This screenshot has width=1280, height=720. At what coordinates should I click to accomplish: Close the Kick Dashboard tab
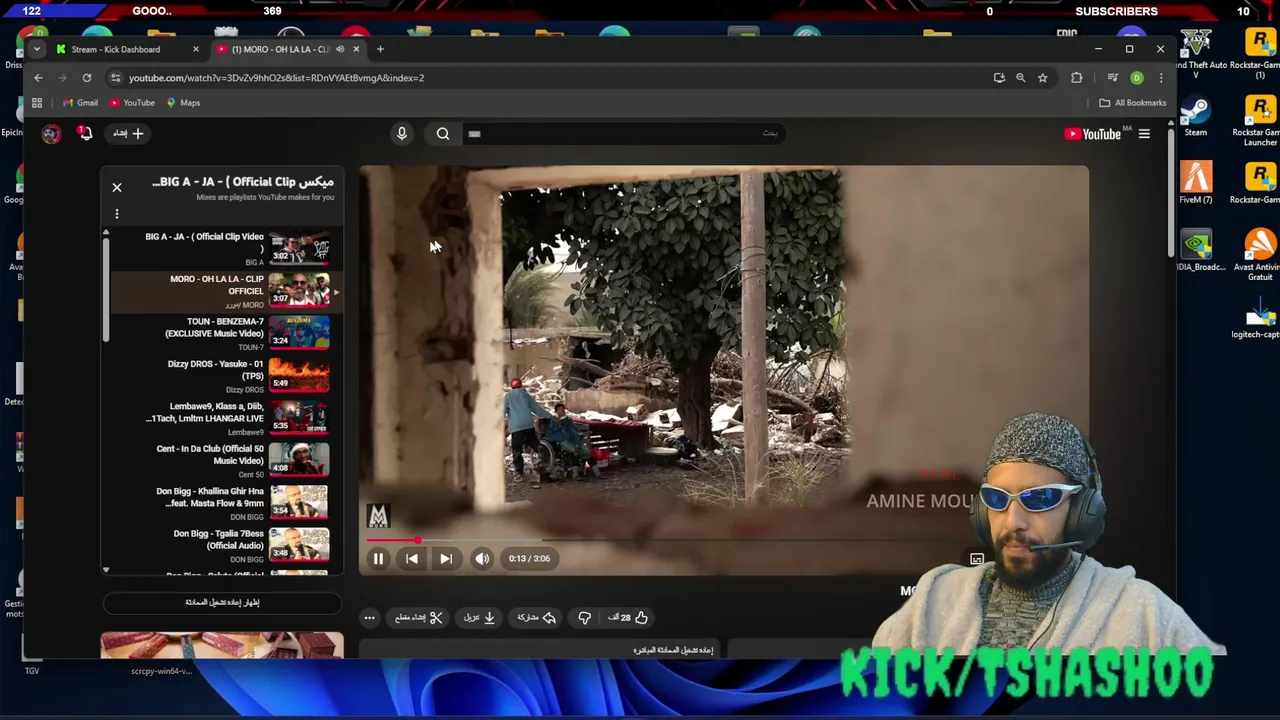tap(196, 49)
